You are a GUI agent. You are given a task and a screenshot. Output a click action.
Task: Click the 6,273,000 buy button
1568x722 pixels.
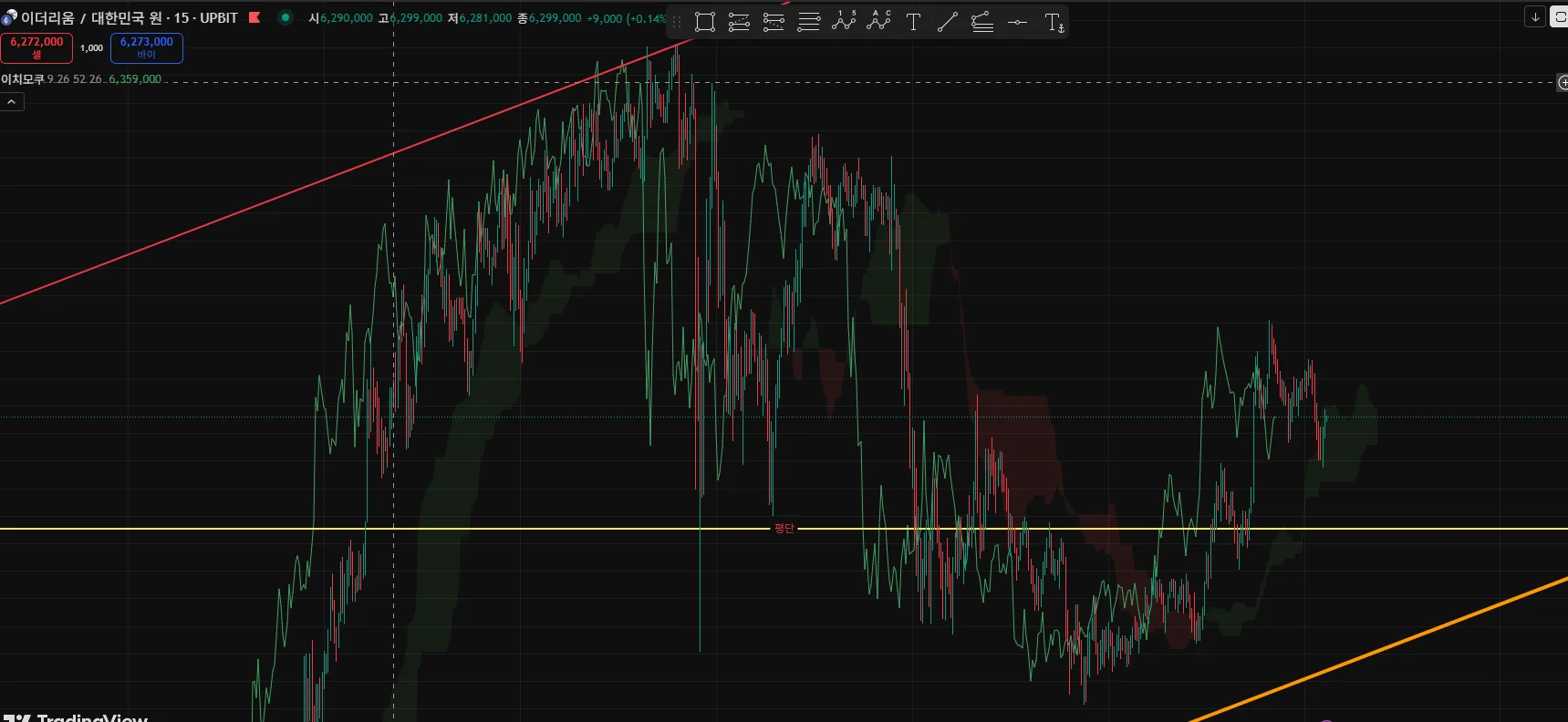[x=147, y=48]
